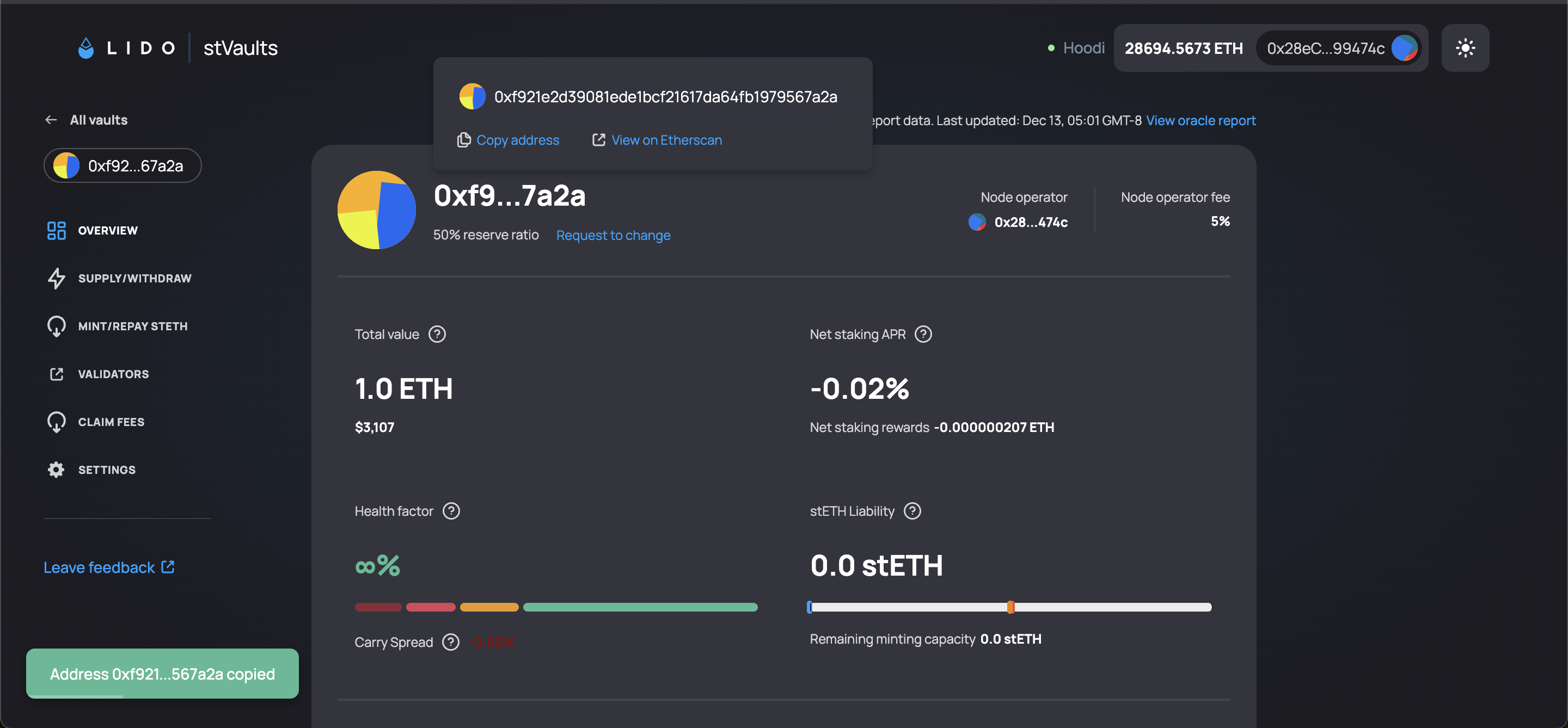The height and width of the screenshot is (728, 1568).
Task: Click the back arrow beside All vaults
Action: (51, 120)
